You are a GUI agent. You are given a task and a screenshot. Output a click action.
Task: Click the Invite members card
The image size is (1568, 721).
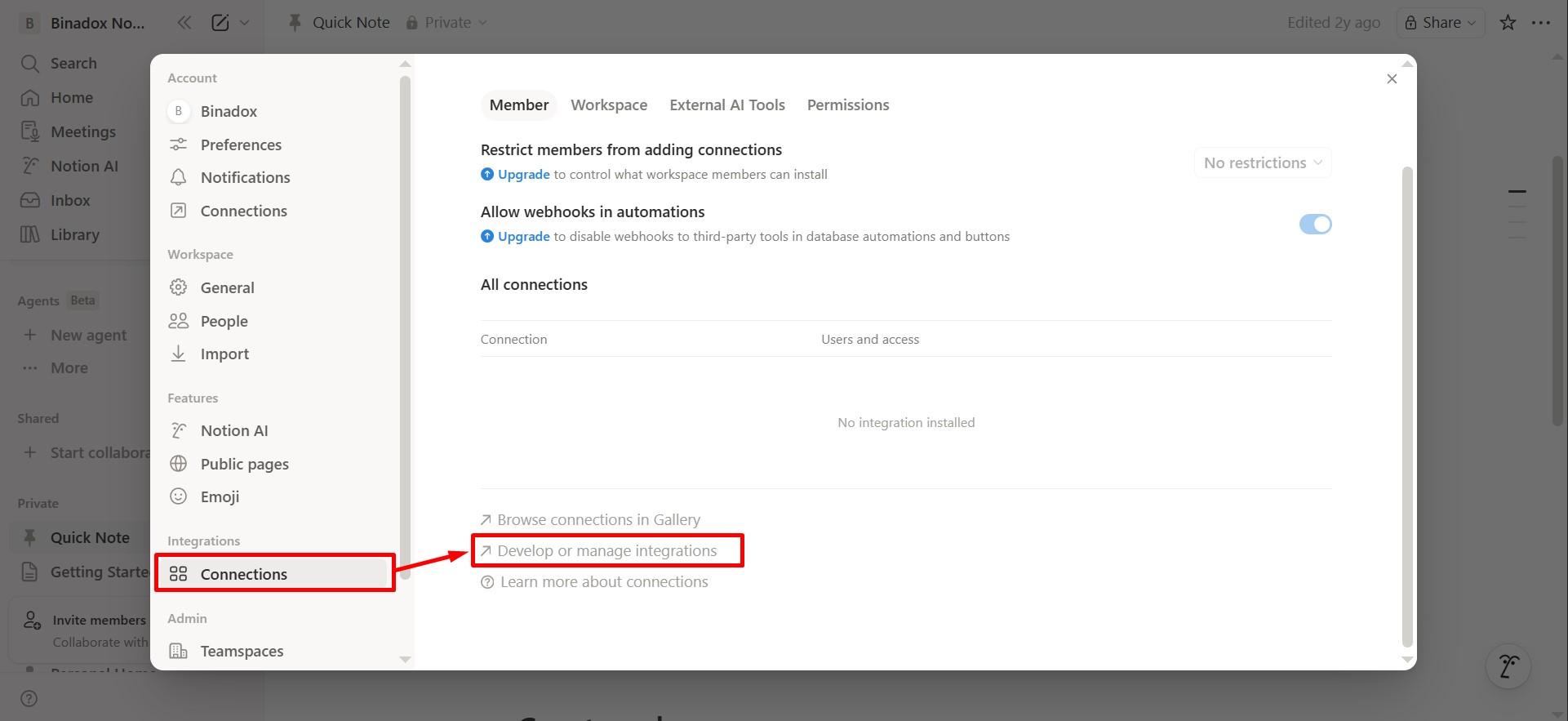80,630
